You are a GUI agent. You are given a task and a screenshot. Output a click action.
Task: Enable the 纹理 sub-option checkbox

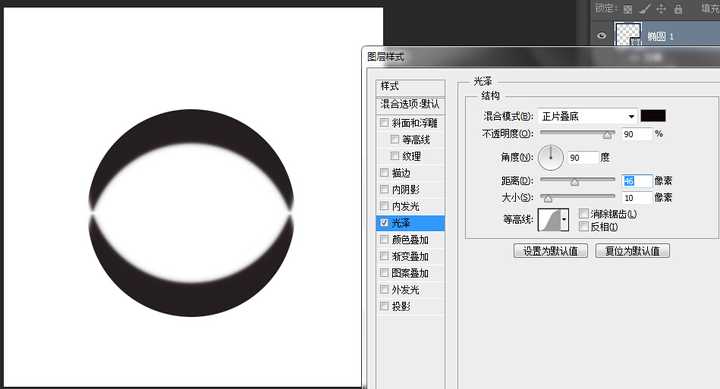pos(394,156)
